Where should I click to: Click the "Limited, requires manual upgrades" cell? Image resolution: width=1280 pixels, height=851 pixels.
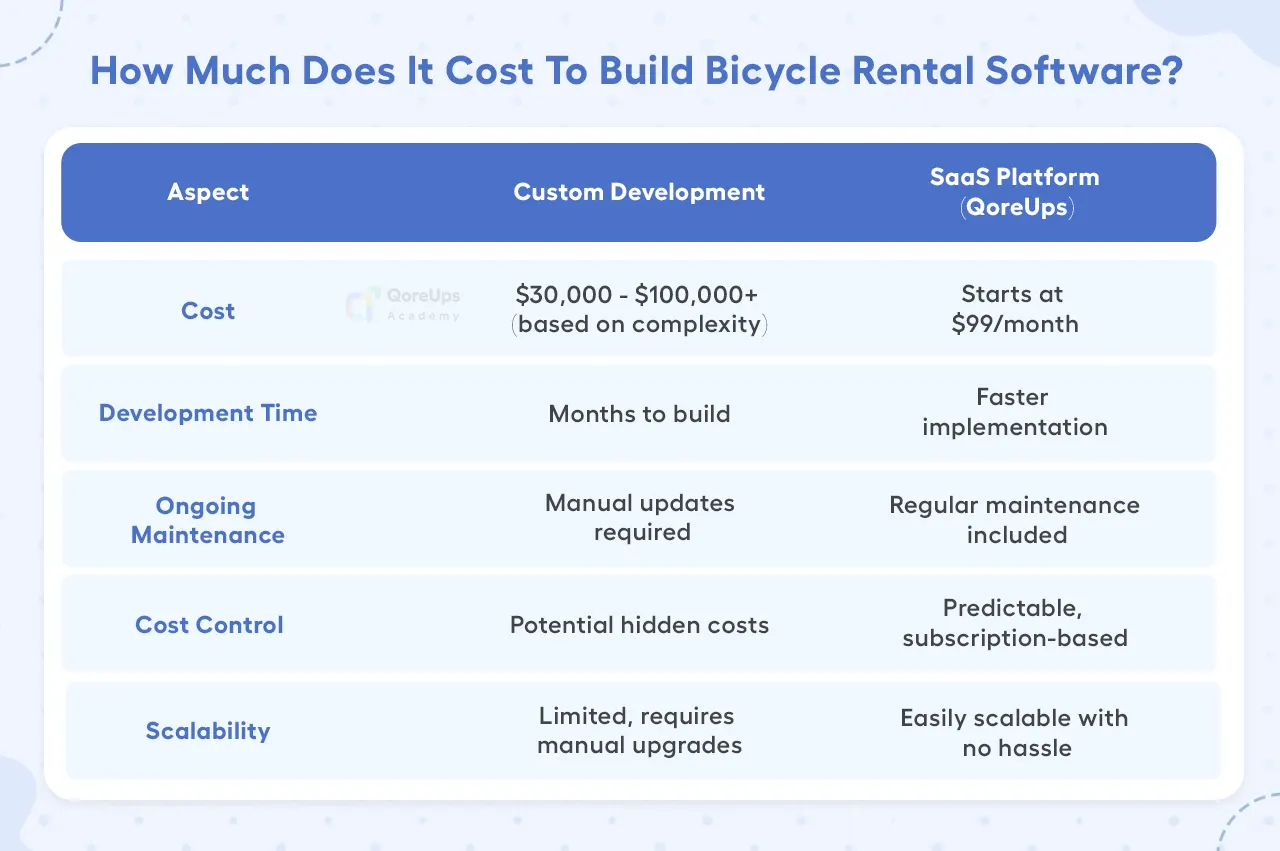coord(639,731)
